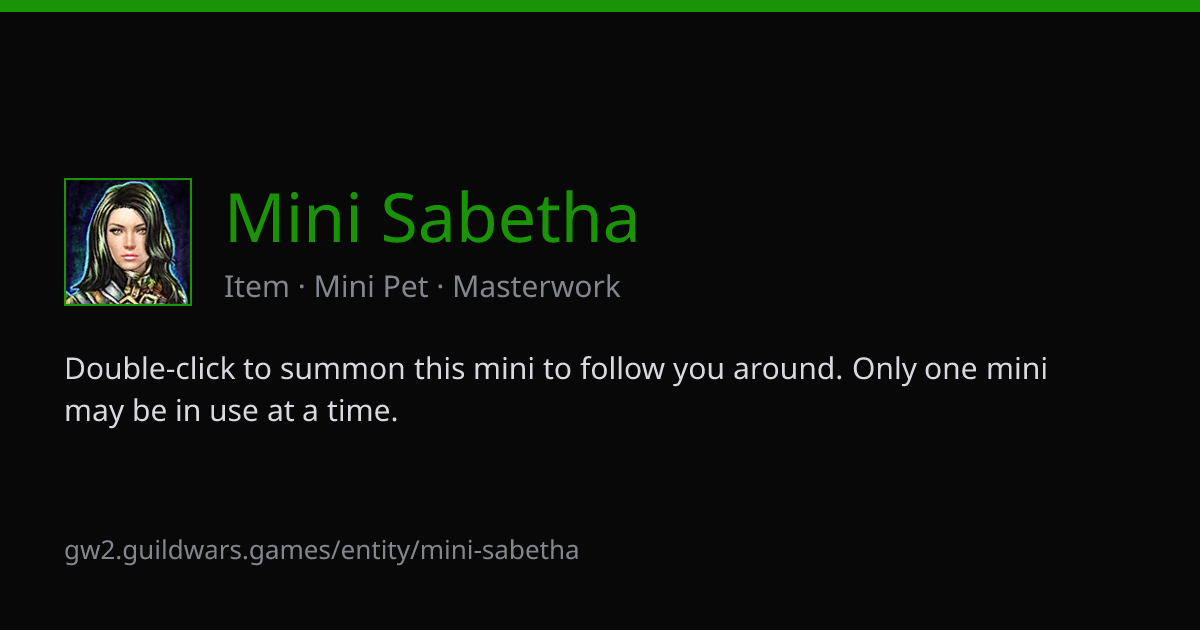Click the dot separator after "Item"
Viewport: 1200px width, 630px height.
coord(301,288)
